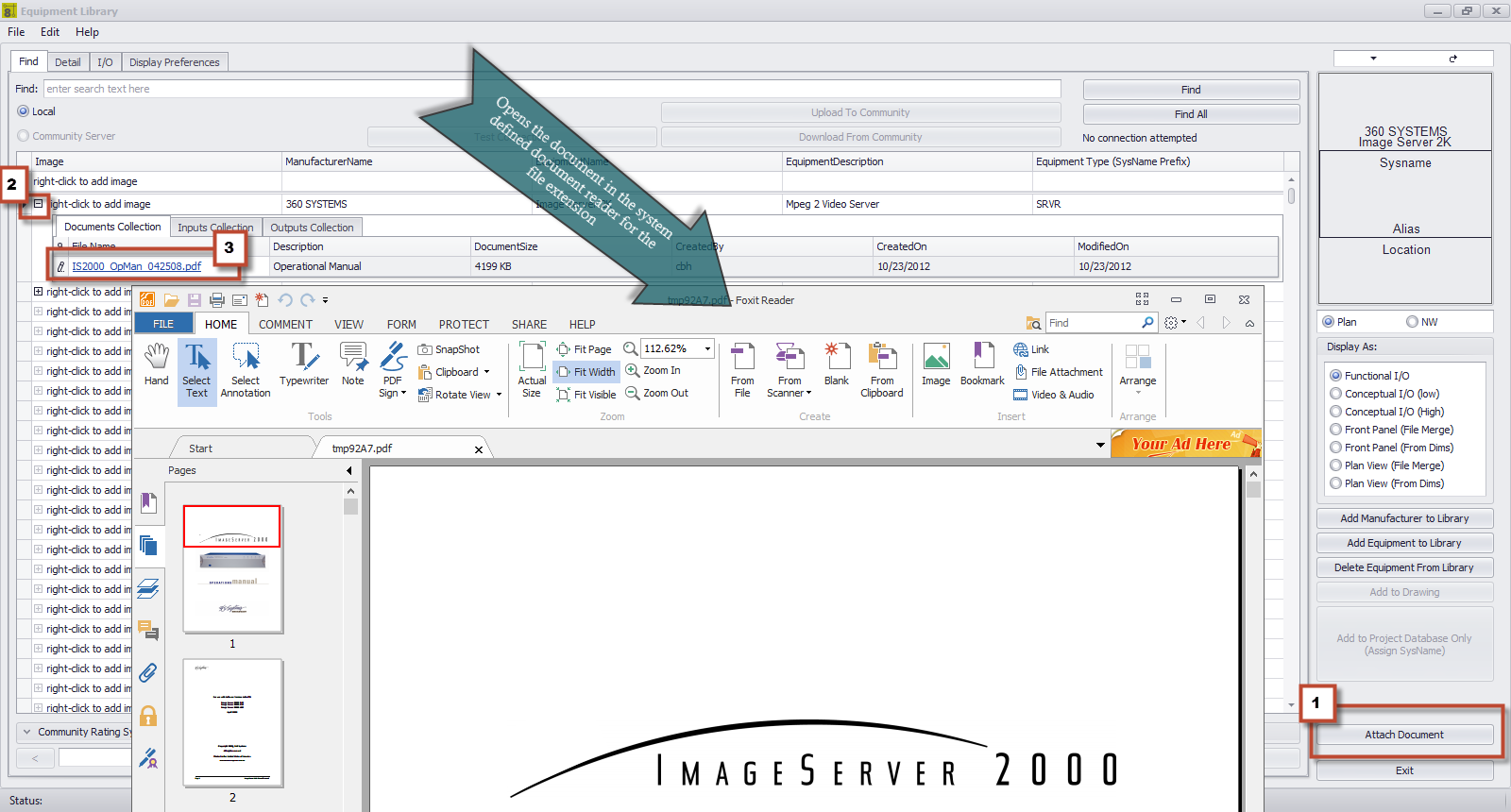Open the document tab list arrow
The width and height of the screenshot is (1511, 812).
(x=1100, y=445)
